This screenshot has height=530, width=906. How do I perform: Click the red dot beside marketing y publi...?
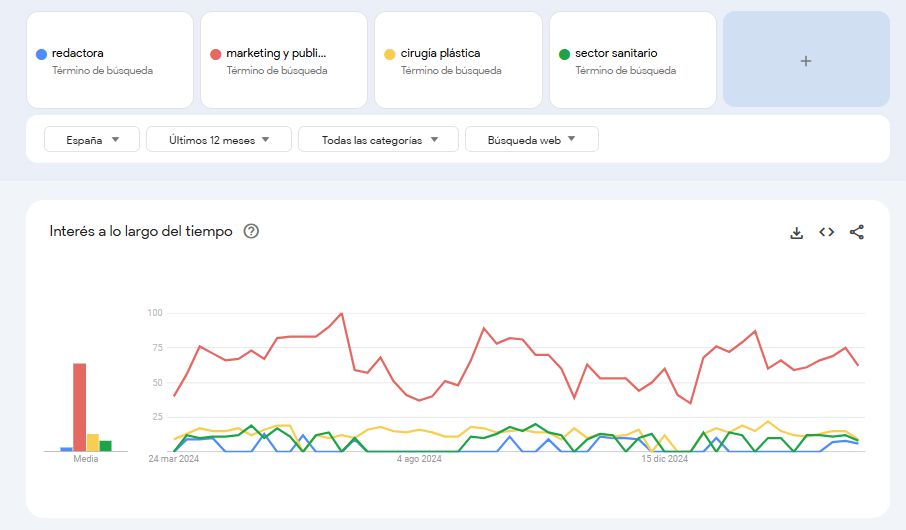pyautogui.click(x=215, y=54)
